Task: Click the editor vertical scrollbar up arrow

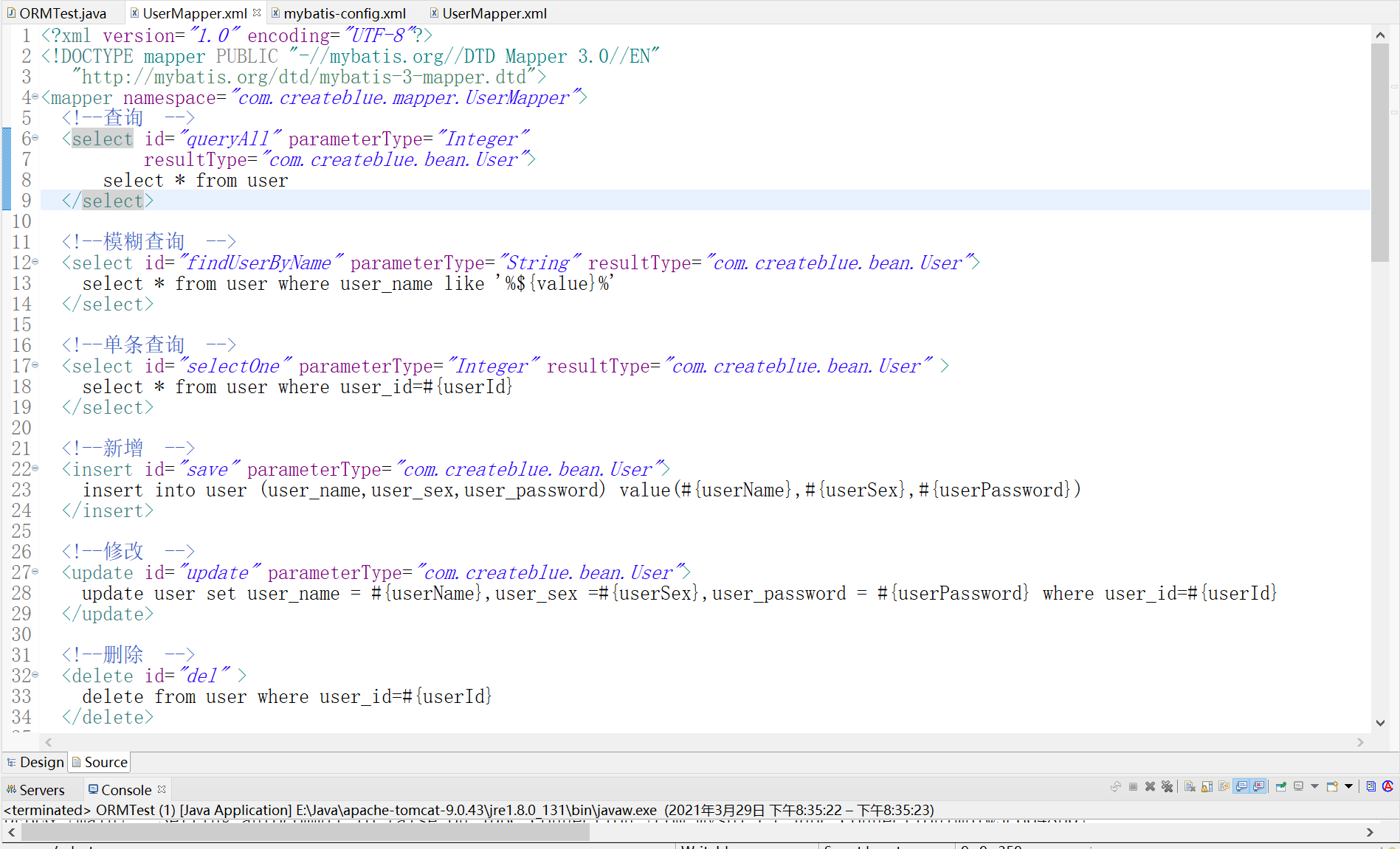Action: tap(1380, 35)
